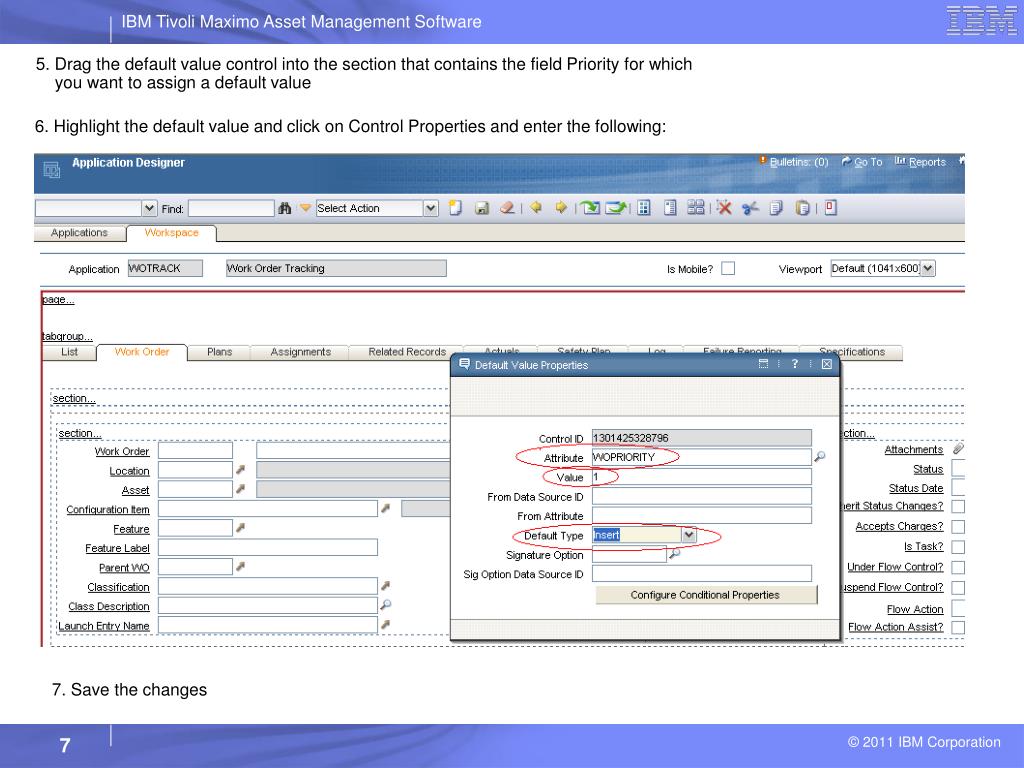Switch to the Applications tab

coord(79,232)
